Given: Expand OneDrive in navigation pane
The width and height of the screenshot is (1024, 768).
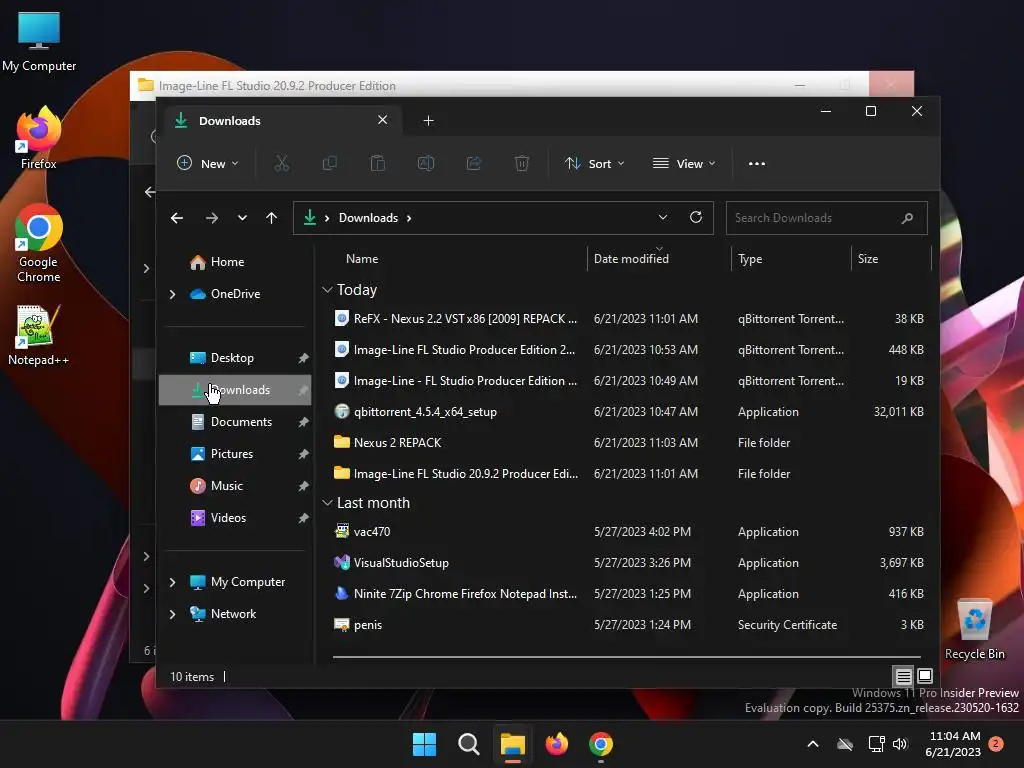Looking at the screenshot, I should point(172,295).
